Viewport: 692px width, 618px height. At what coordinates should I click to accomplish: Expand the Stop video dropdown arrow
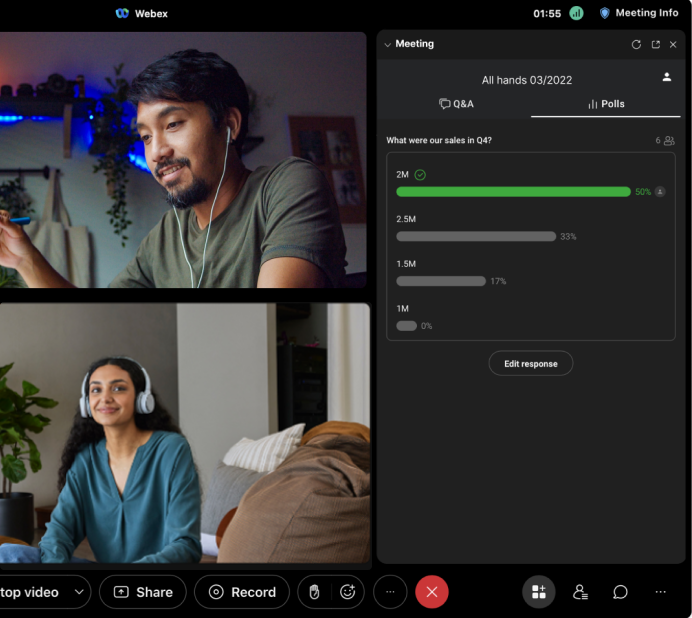point(79,592)
